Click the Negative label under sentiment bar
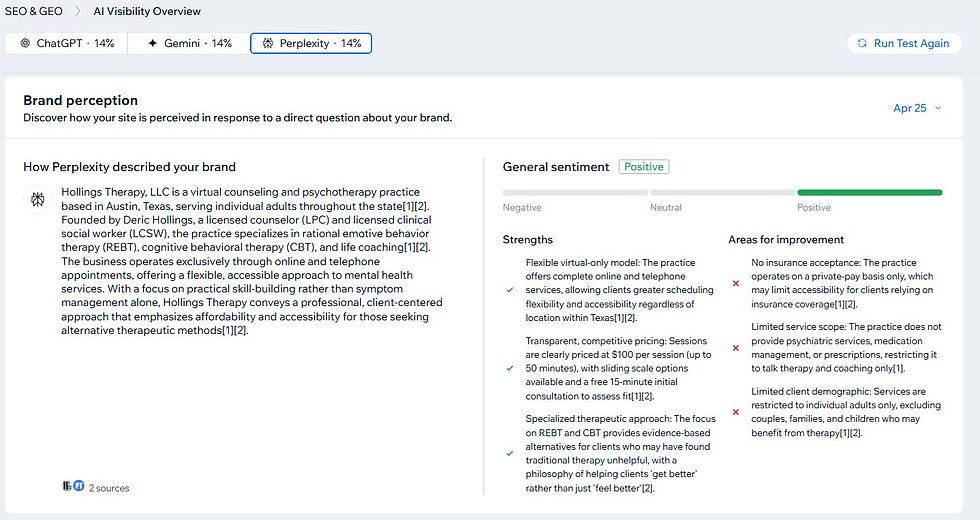This screenshot has height=520, width=980. [522, 208]
